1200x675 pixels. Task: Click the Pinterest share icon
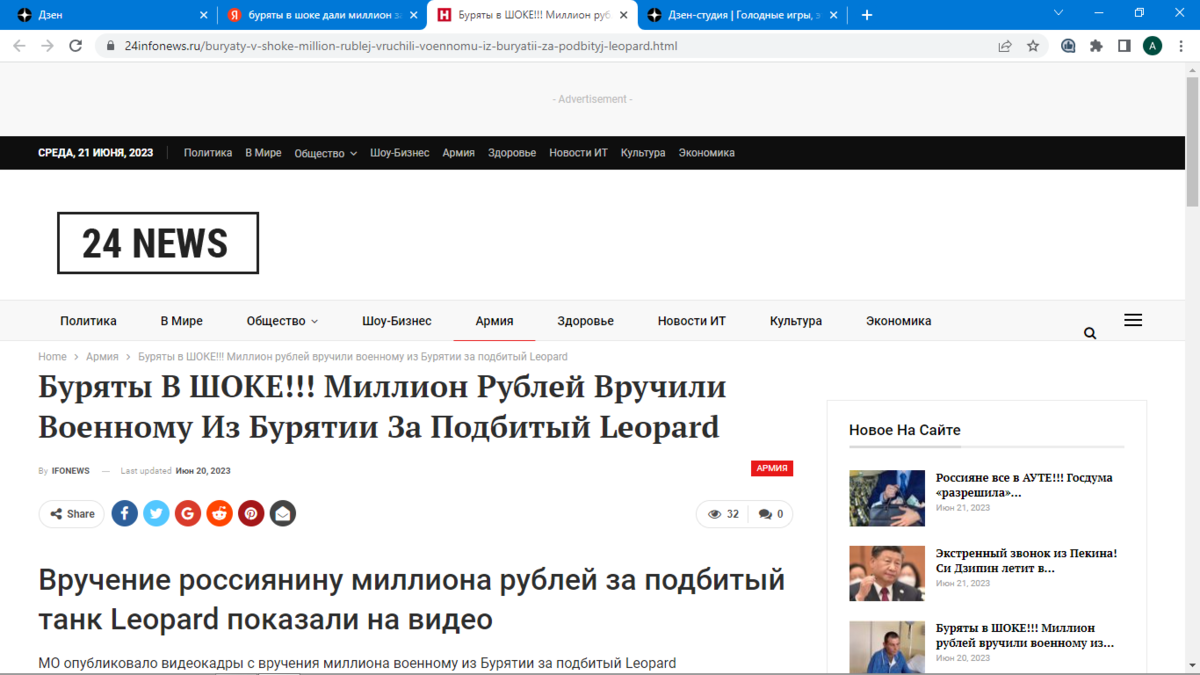(251, 514)
